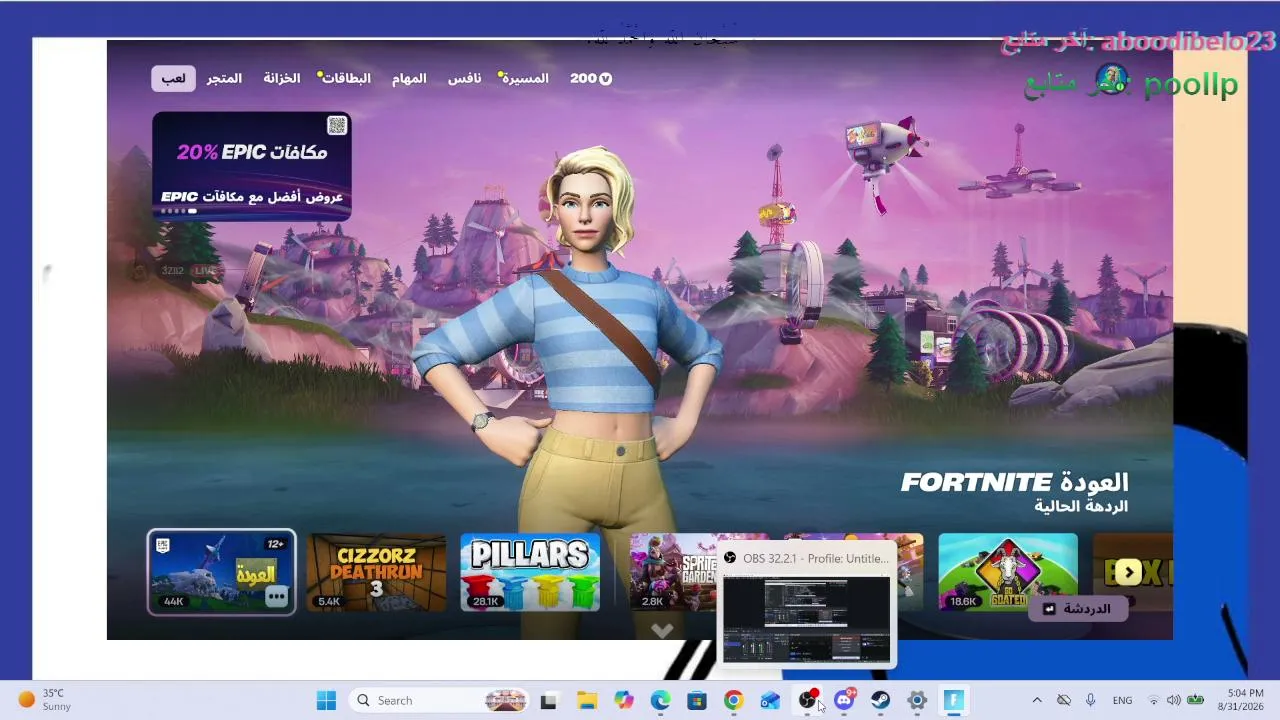Launch Copilot from the taskbar
The height and width of the screenshot is (720, 1280).
coord(624,700)
